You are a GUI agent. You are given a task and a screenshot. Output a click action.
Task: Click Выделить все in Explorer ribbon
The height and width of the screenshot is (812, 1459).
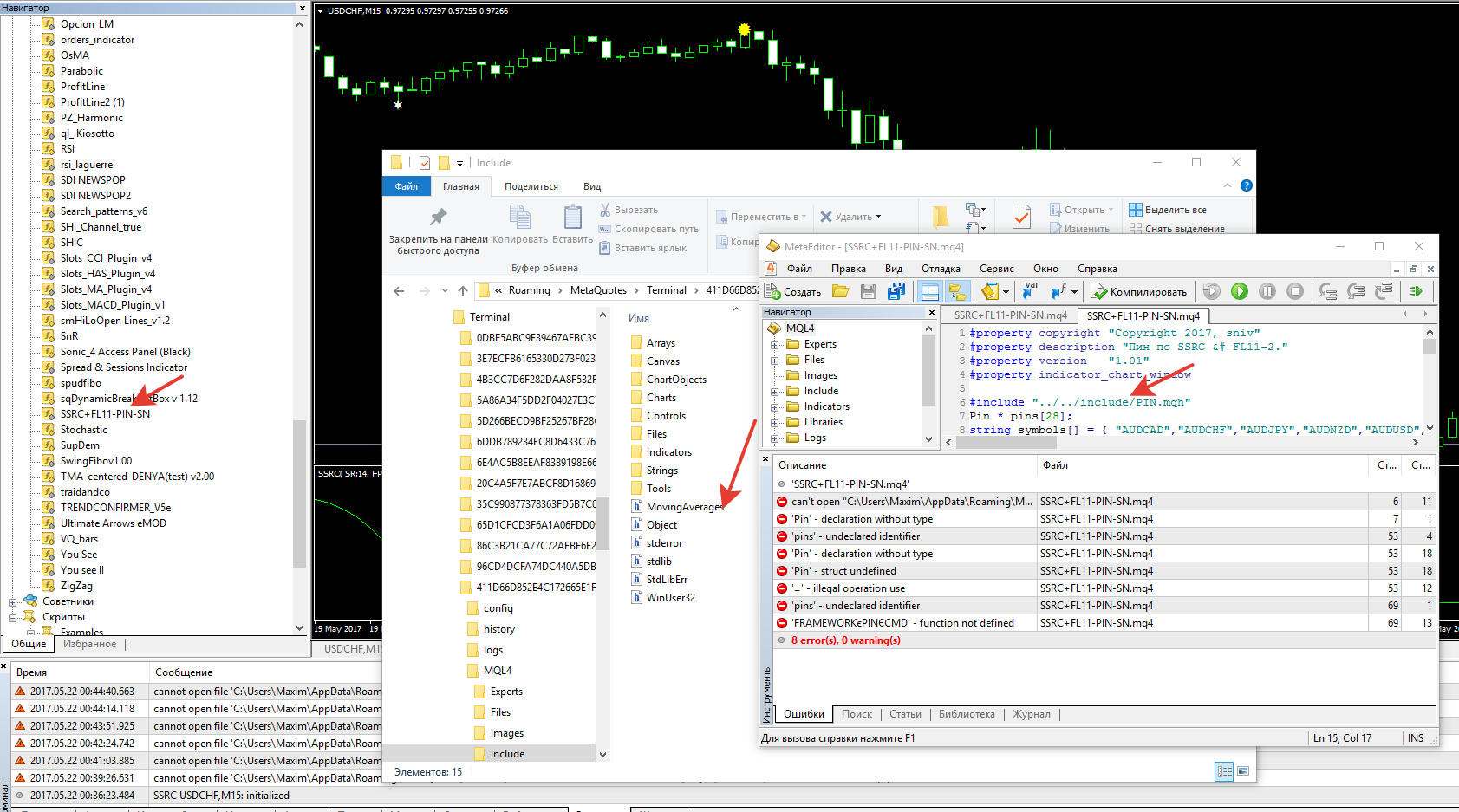point(1167,210)
